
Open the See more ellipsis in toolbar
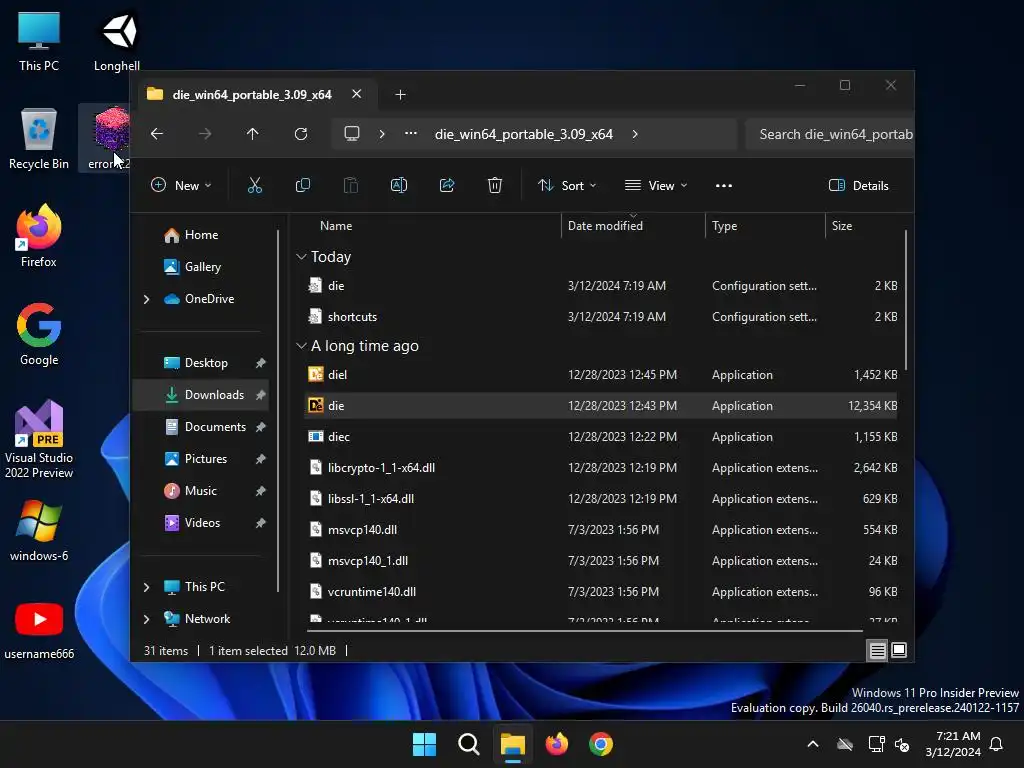[x=724, y=185]
